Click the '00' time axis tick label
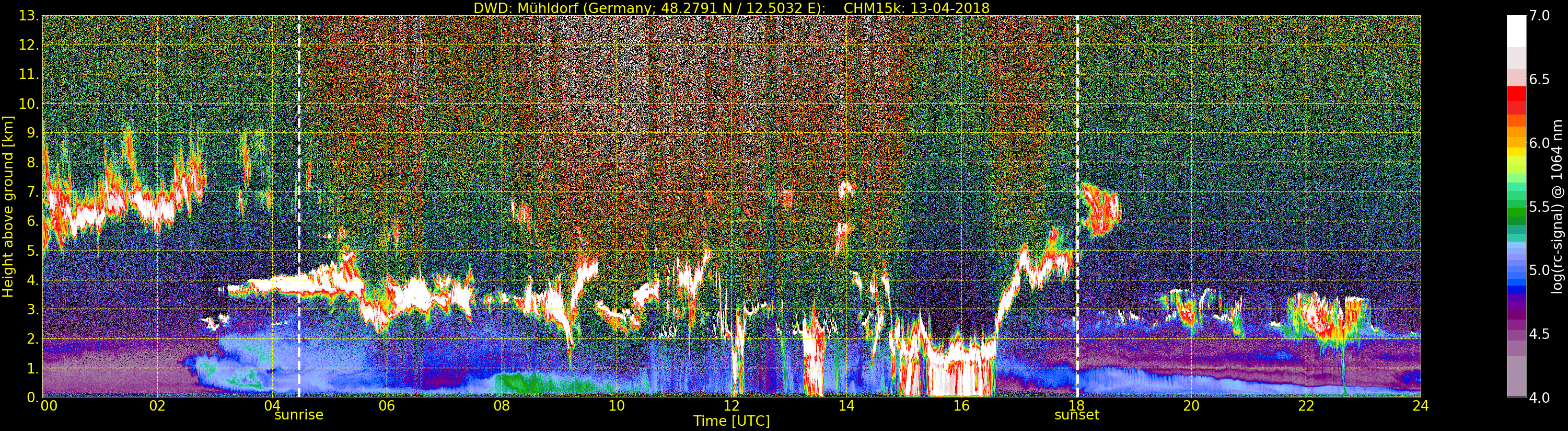 [x=48, y=406]
